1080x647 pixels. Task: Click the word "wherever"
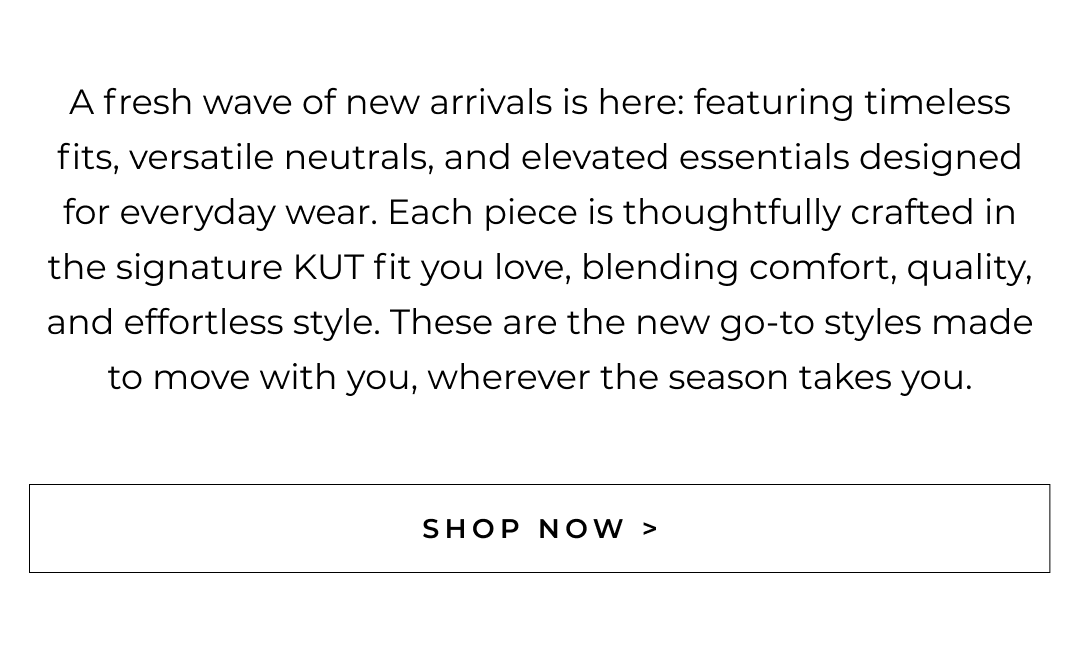[x=508, y=378]
